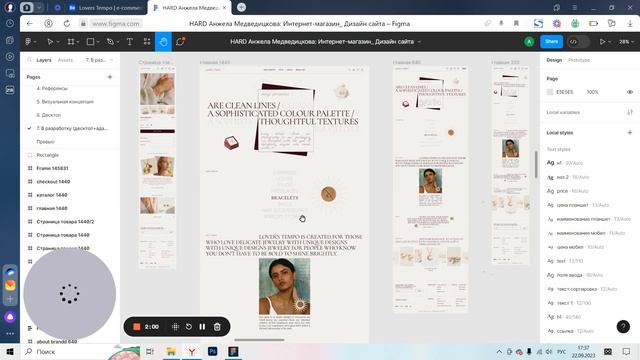Click the blue Share button
Screen dimensions: 640x360
point(551,42)
